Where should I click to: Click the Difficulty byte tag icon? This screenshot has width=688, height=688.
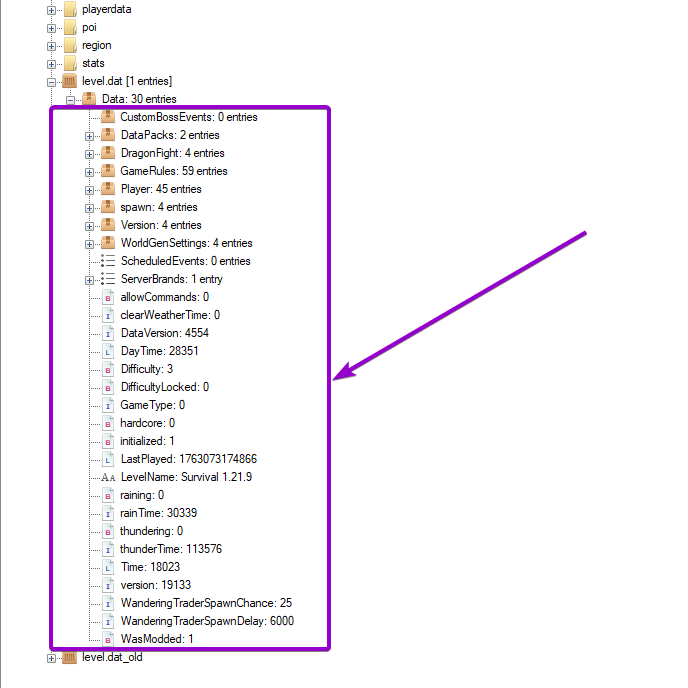108,369
